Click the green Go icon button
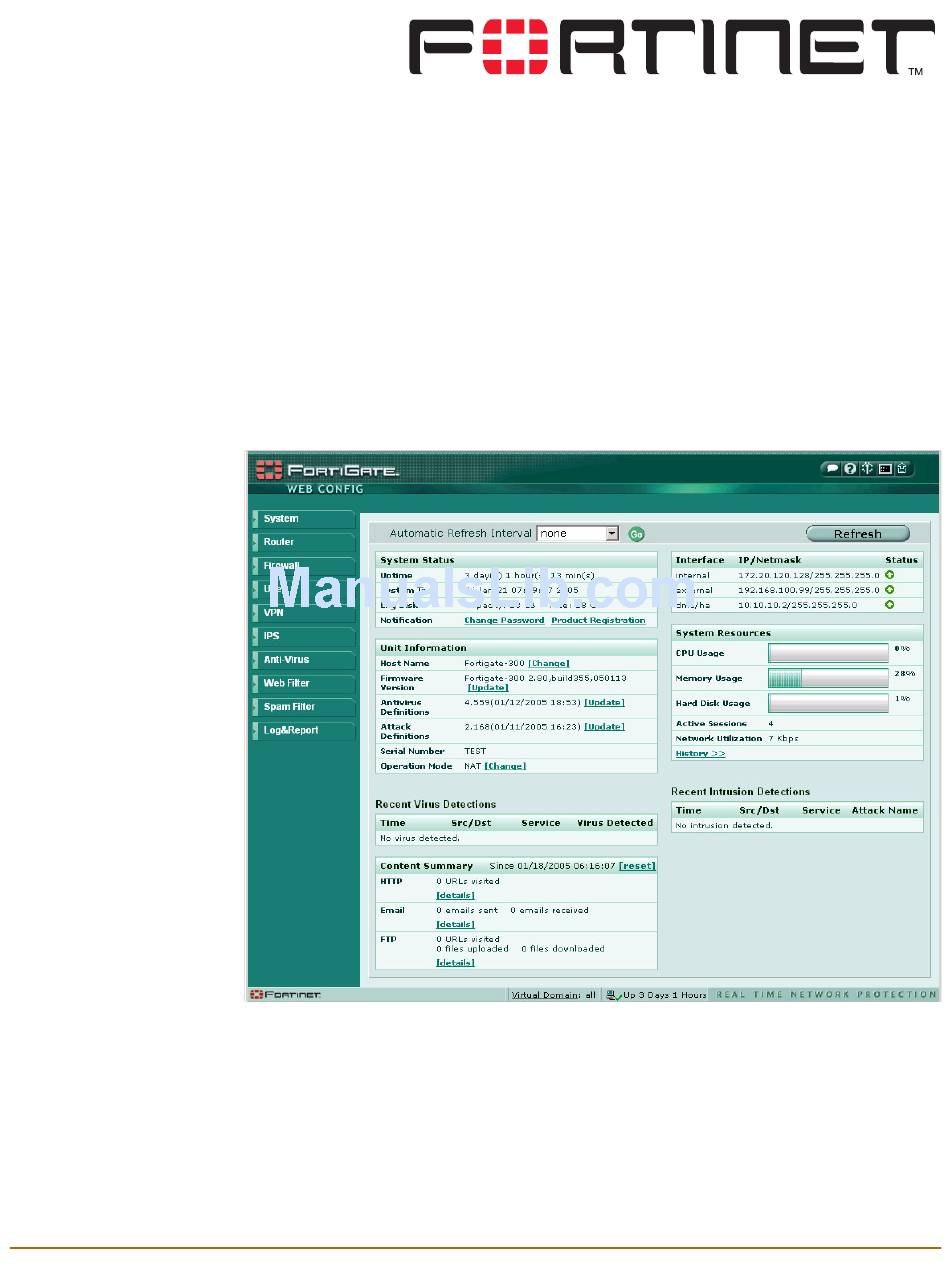Screen dimensions: 950x1284 pyautogui.click(x=636, y=534)
